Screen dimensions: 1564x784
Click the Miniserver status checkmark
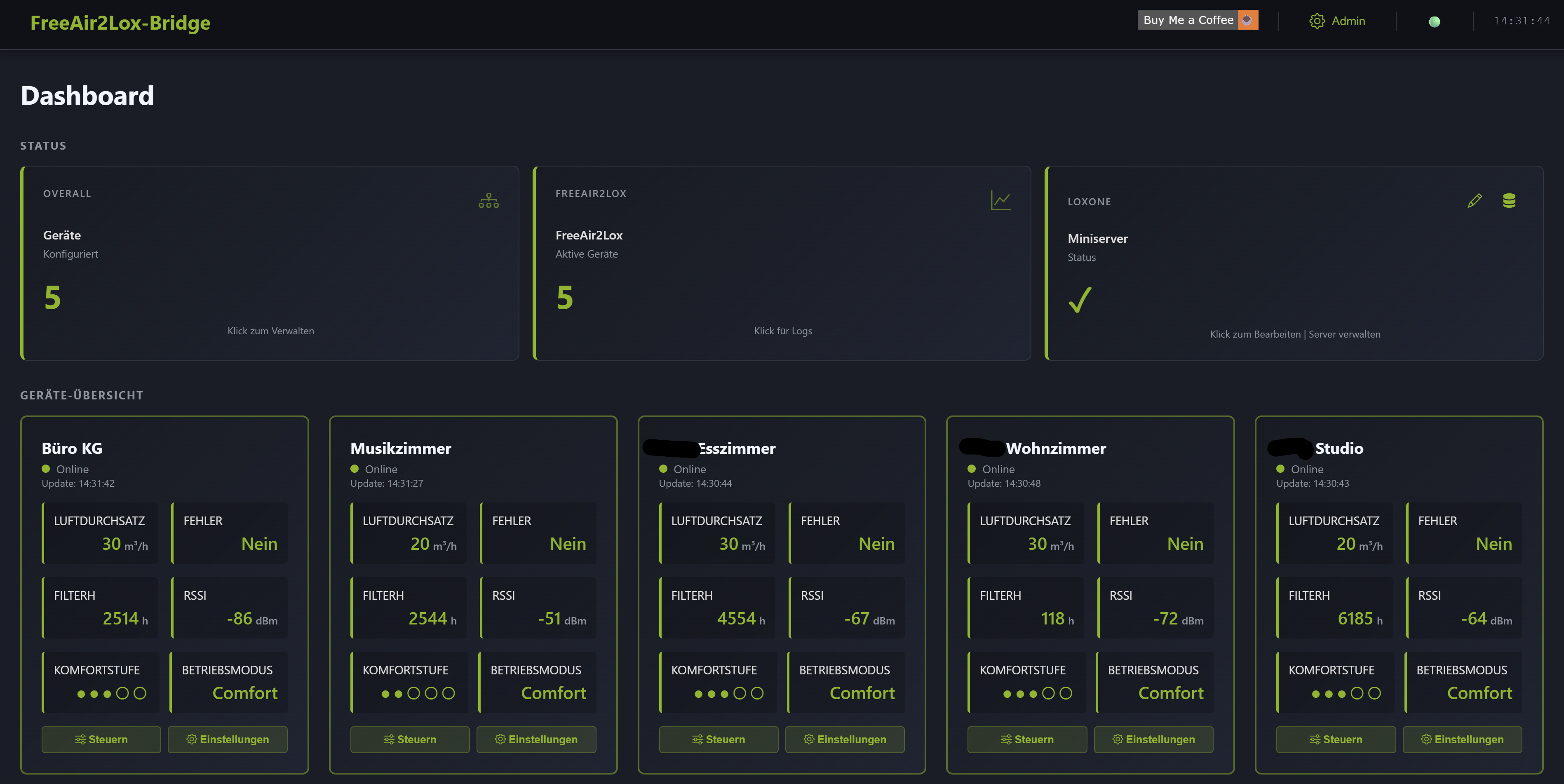pos(1080,299)
